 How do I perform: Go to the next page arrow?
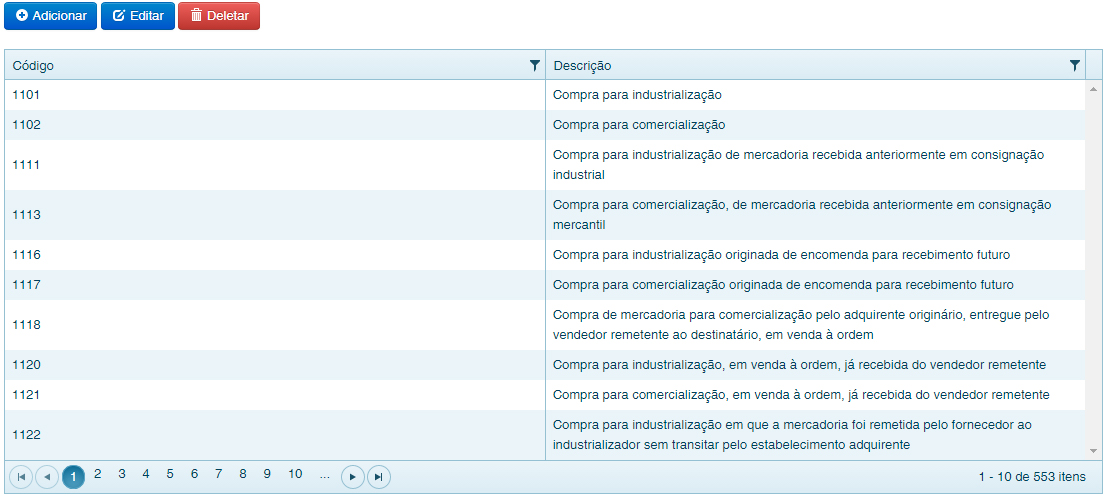click(353, 477)
